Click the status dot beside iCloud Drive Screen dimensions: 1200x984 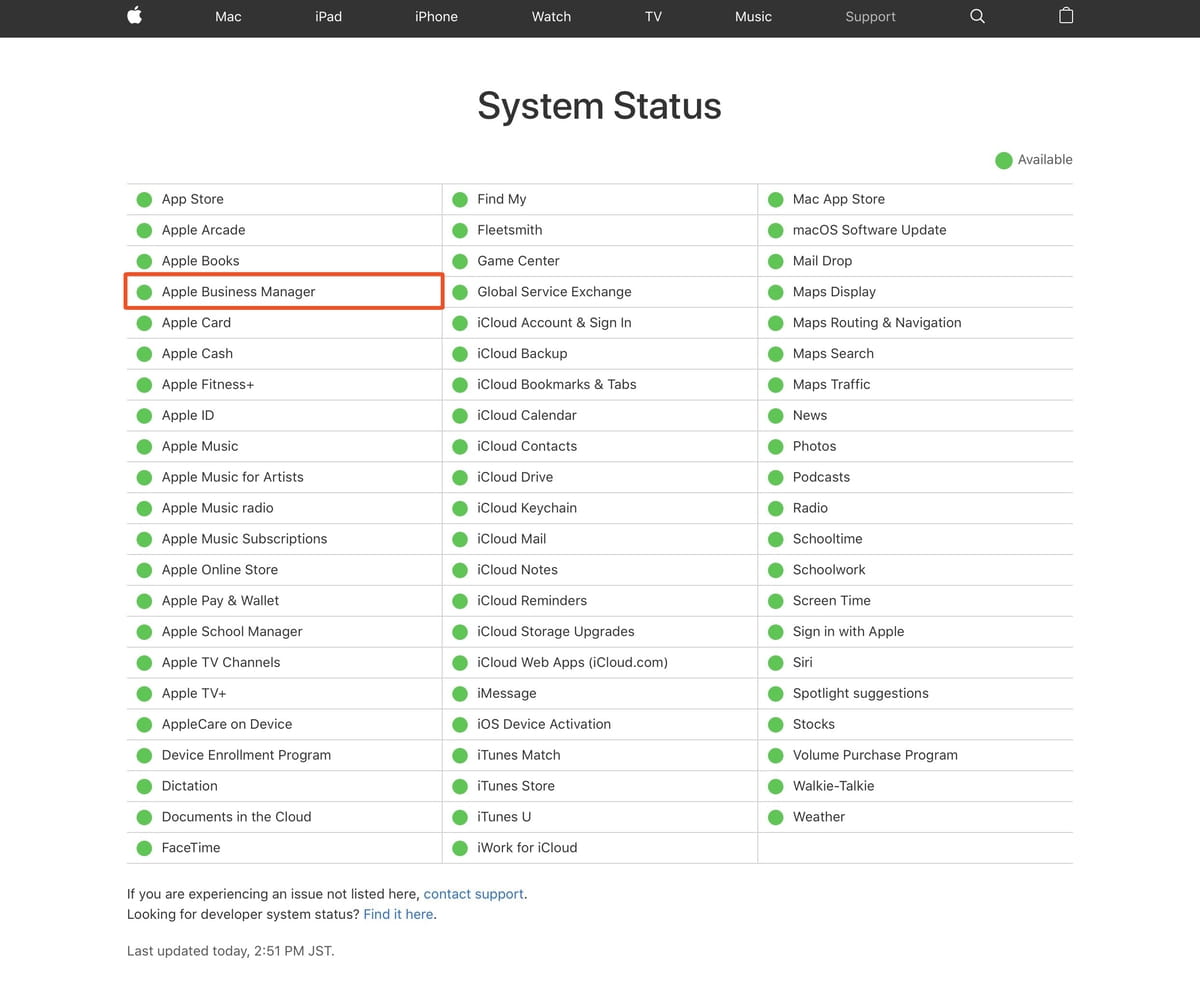[460, 477]
